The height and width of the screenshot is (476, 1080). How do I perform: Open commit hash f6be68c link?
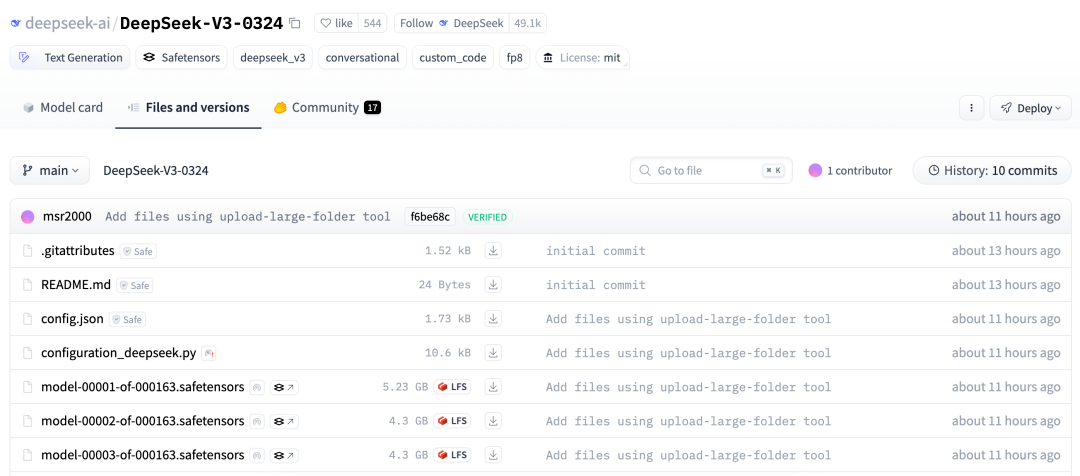[x=430, y=217]
